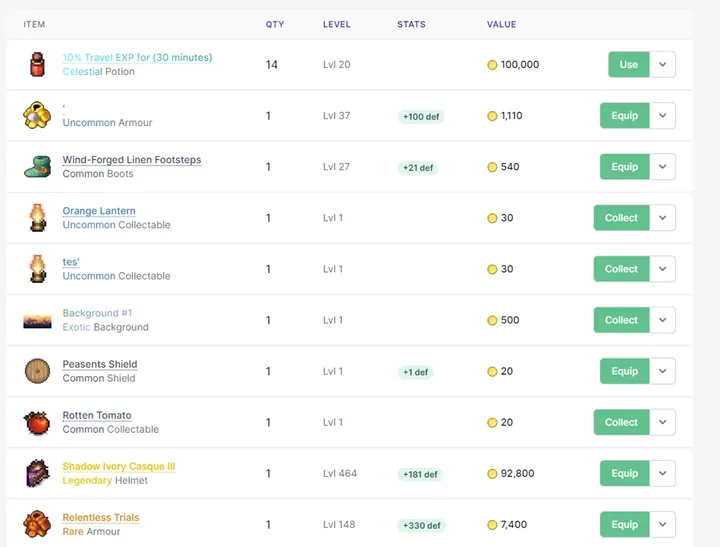
Task: Open the Shadow Ivory Casque III link
Action: [x=119, y=466]
